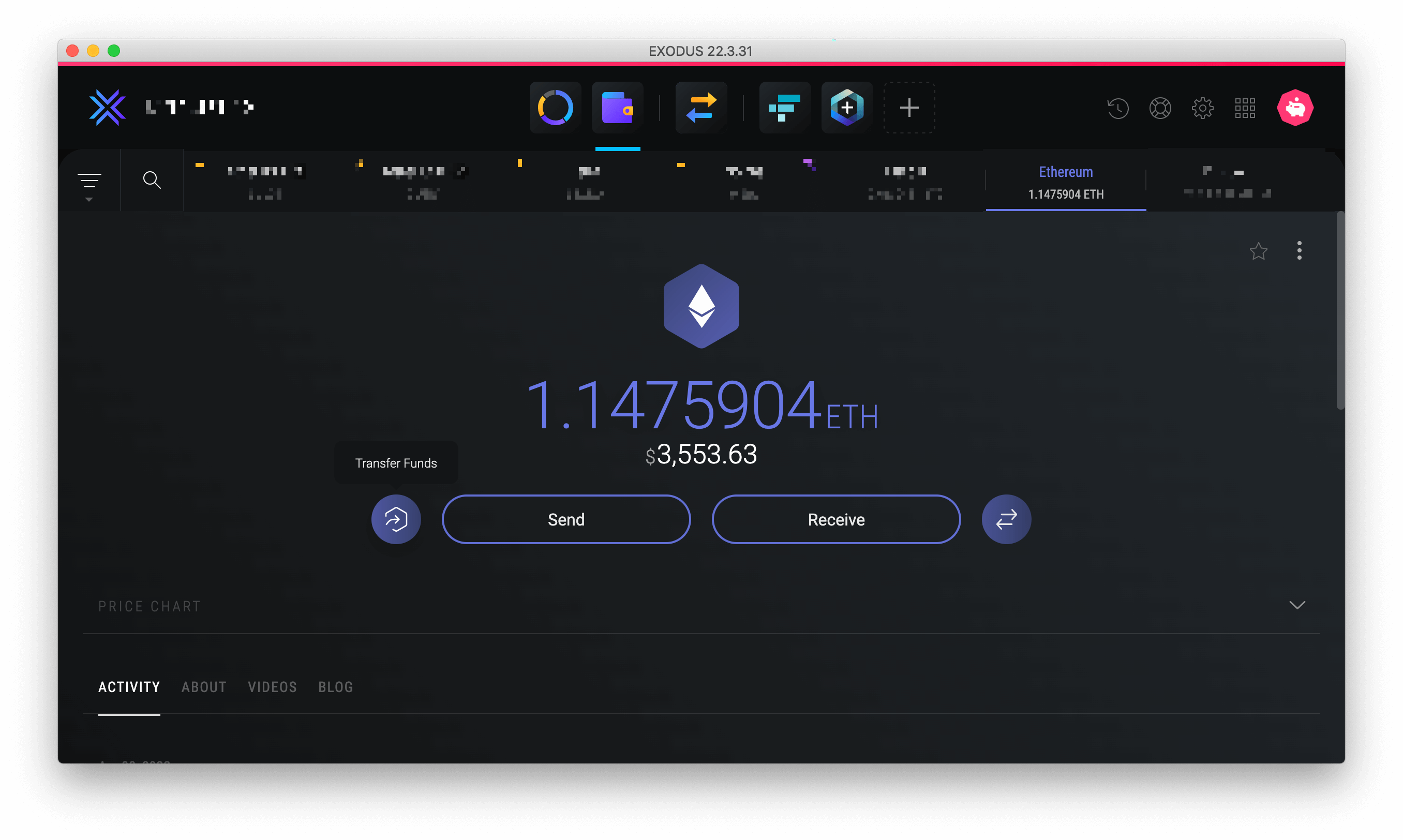Open transaction History clock icon
The image size is (1403, 840).
(x=1118, y=108)
